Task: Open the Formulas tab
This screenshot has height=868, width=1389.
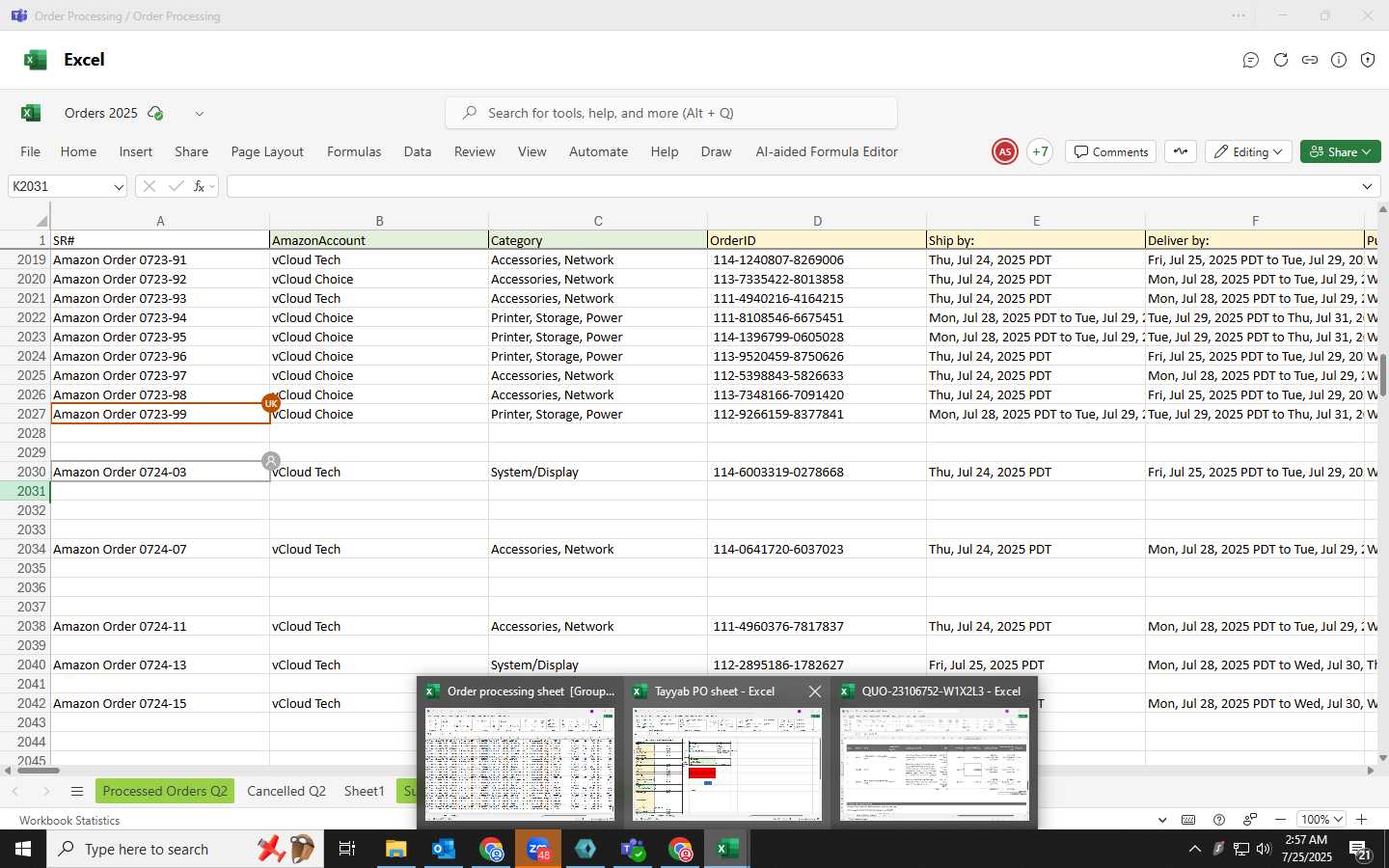Action: (x=354, y=151)
